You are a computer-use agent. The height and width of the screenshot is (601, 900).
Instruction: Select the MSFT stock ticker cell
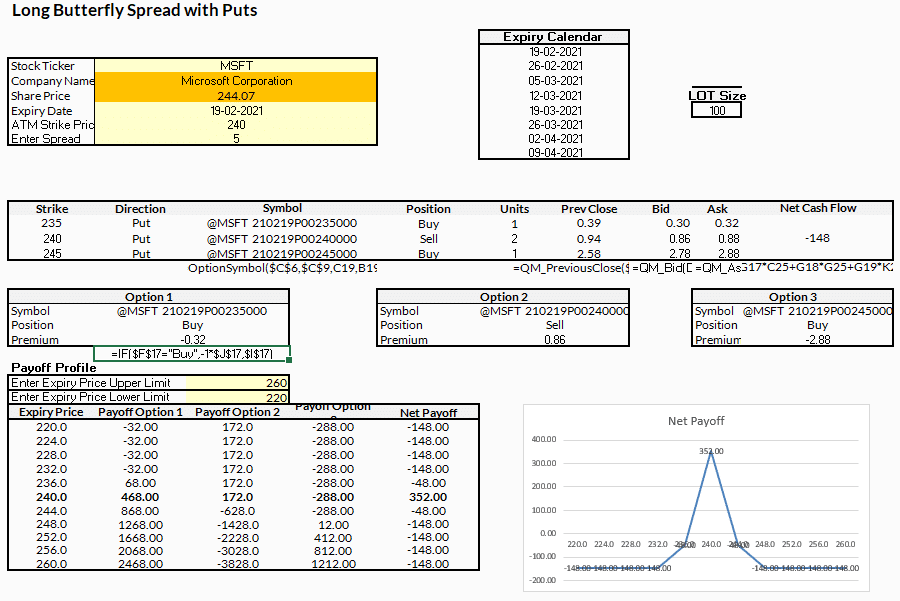click(x=236, y=65)
